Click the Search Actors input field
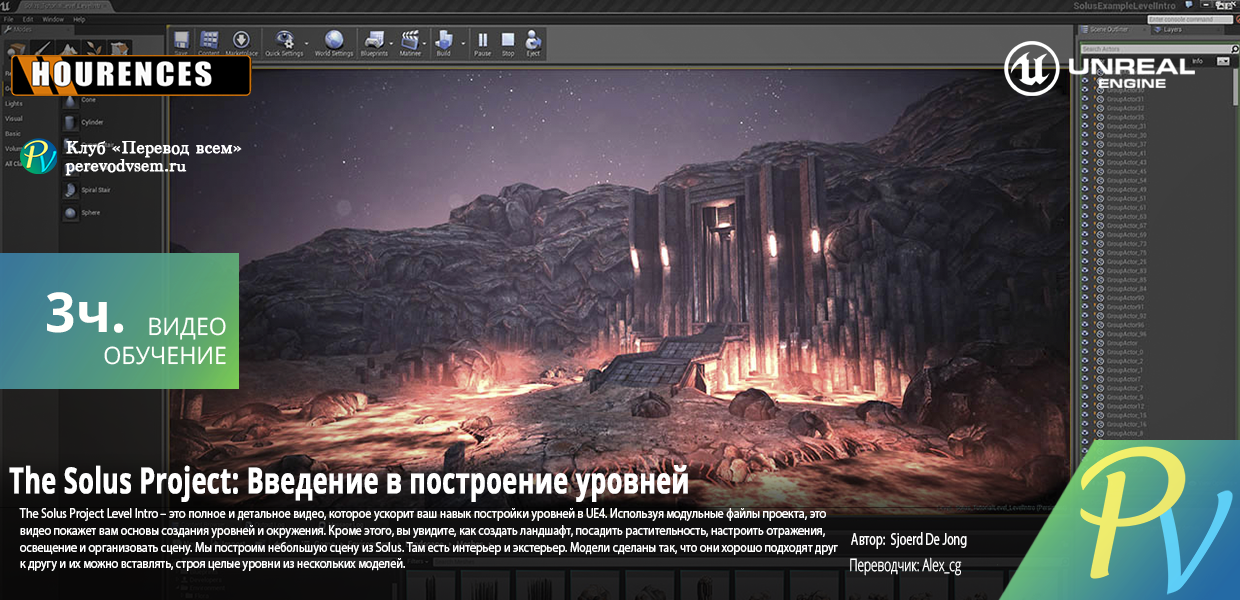The image size is (1240, 600). pos(1155,49)
